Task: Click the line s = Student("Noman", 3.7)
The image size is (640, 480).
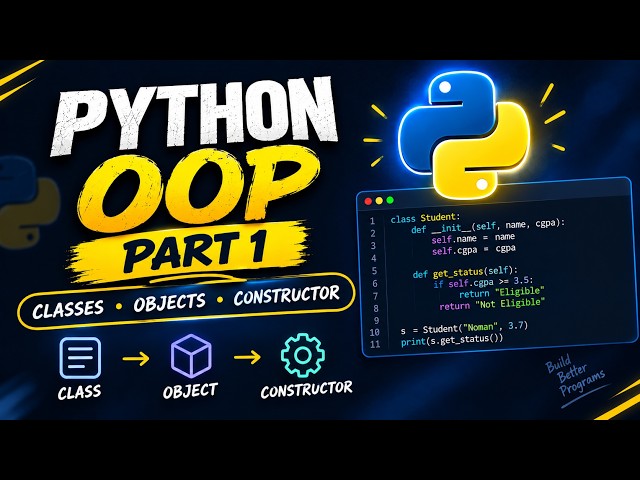Action: (464, 328)
